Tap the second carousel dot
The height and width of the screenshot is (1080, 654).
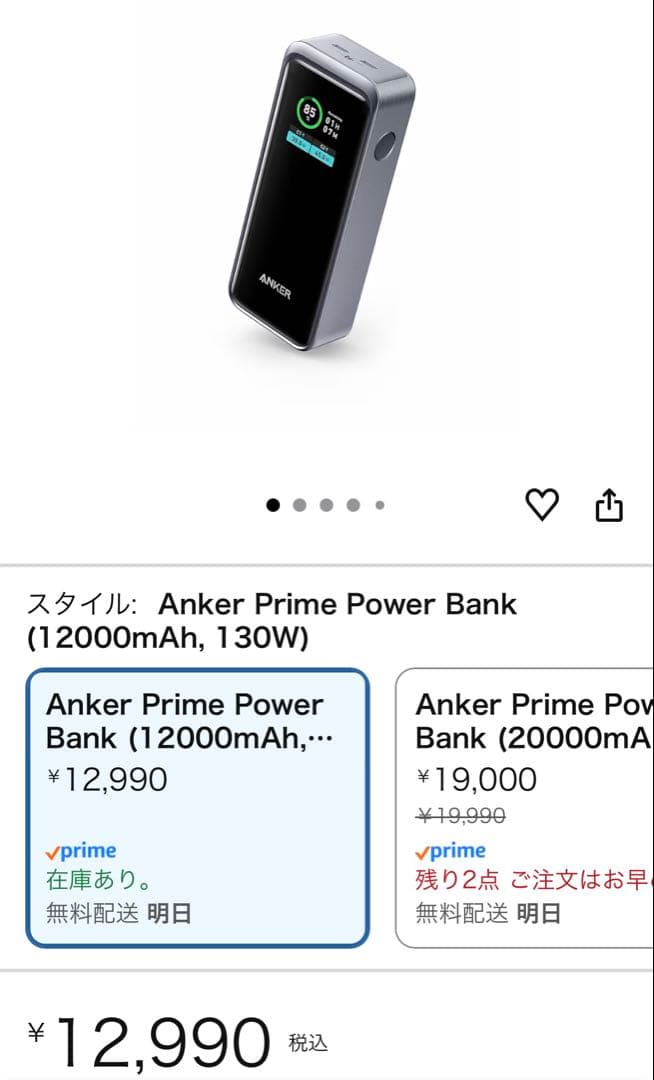(x=298, y=505)
